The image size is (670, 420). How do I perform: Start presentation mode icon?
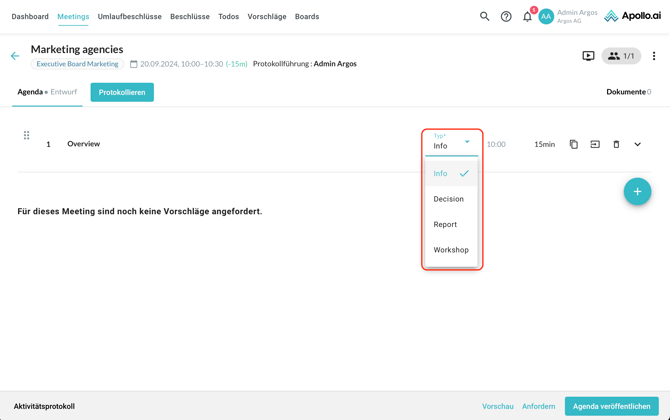[588, 56]
